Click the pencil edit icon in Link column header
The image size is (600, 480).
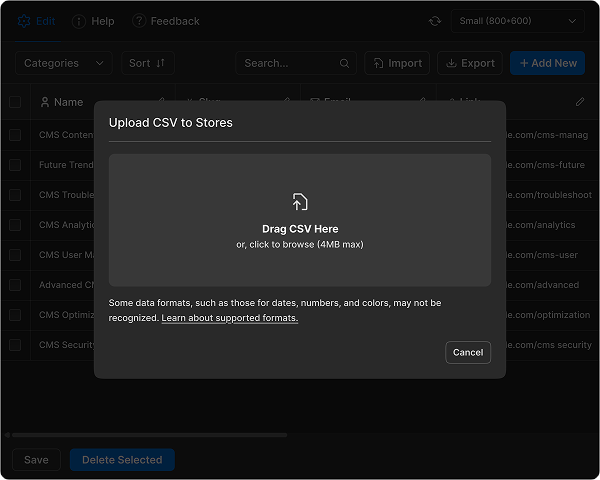tap(580, 101)
